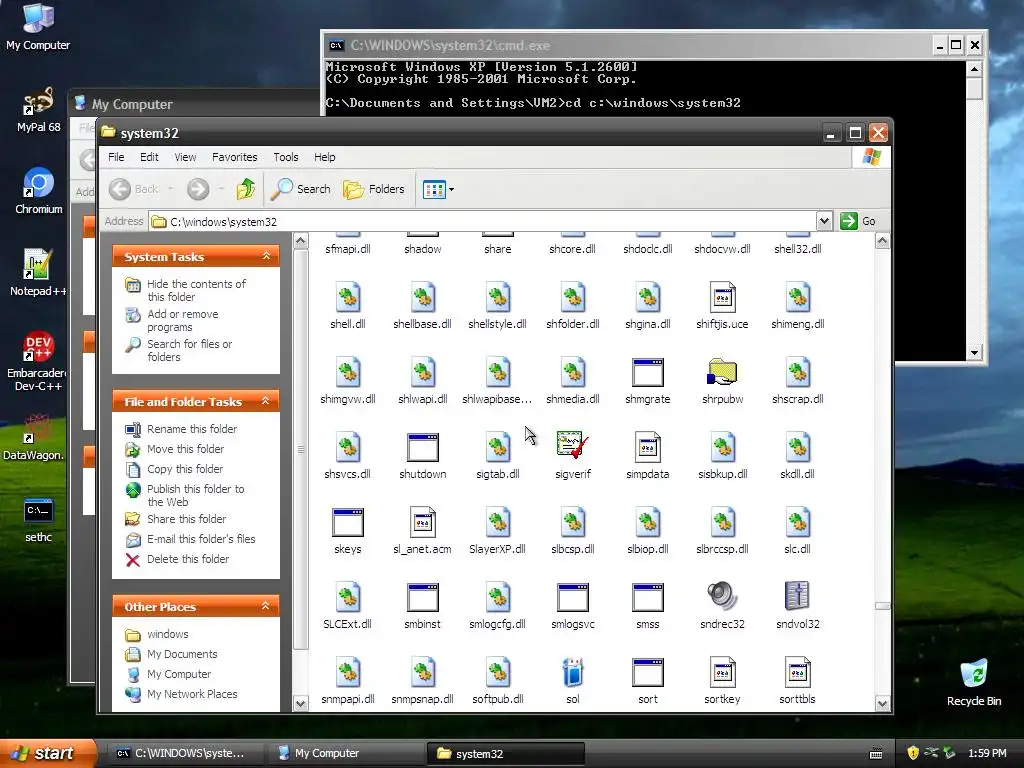Open the Help menu
Screen dimensions: 1024x768
tap(325, 157)
